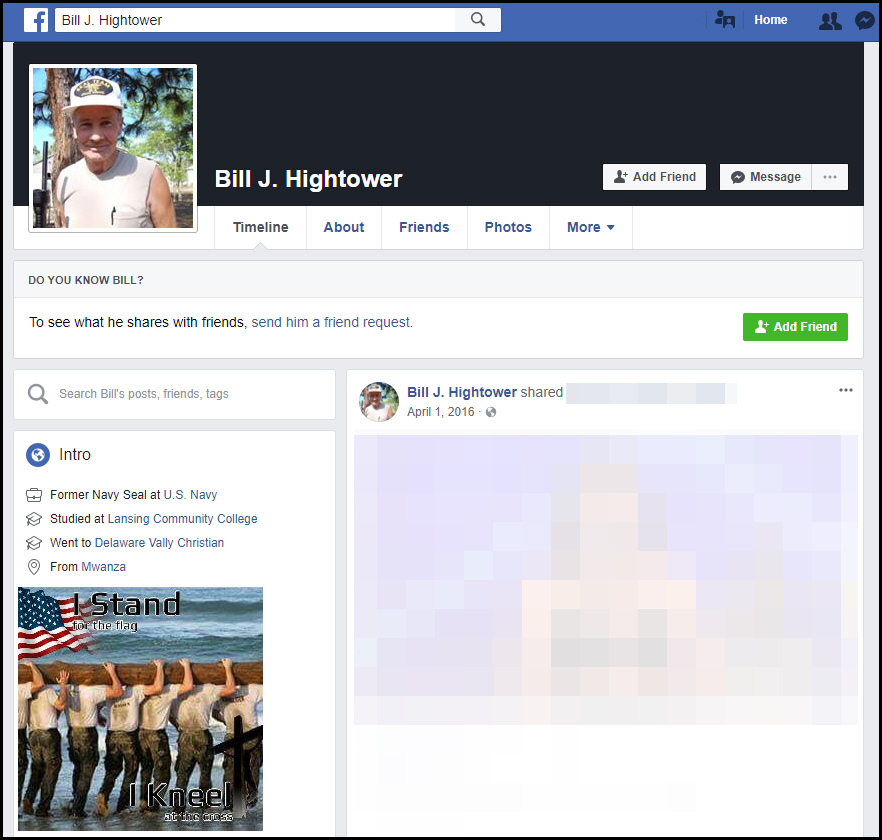Switch to the About tab
This screenshot has height=840, width=882.
click(x=343, y=227)
